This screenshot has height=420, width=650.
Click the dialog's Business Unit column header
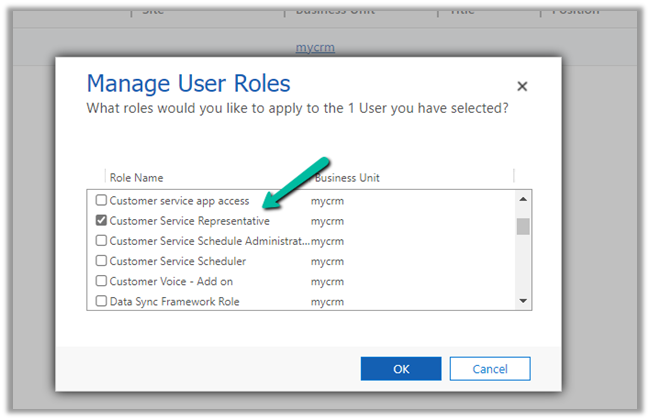click(347, 178)
